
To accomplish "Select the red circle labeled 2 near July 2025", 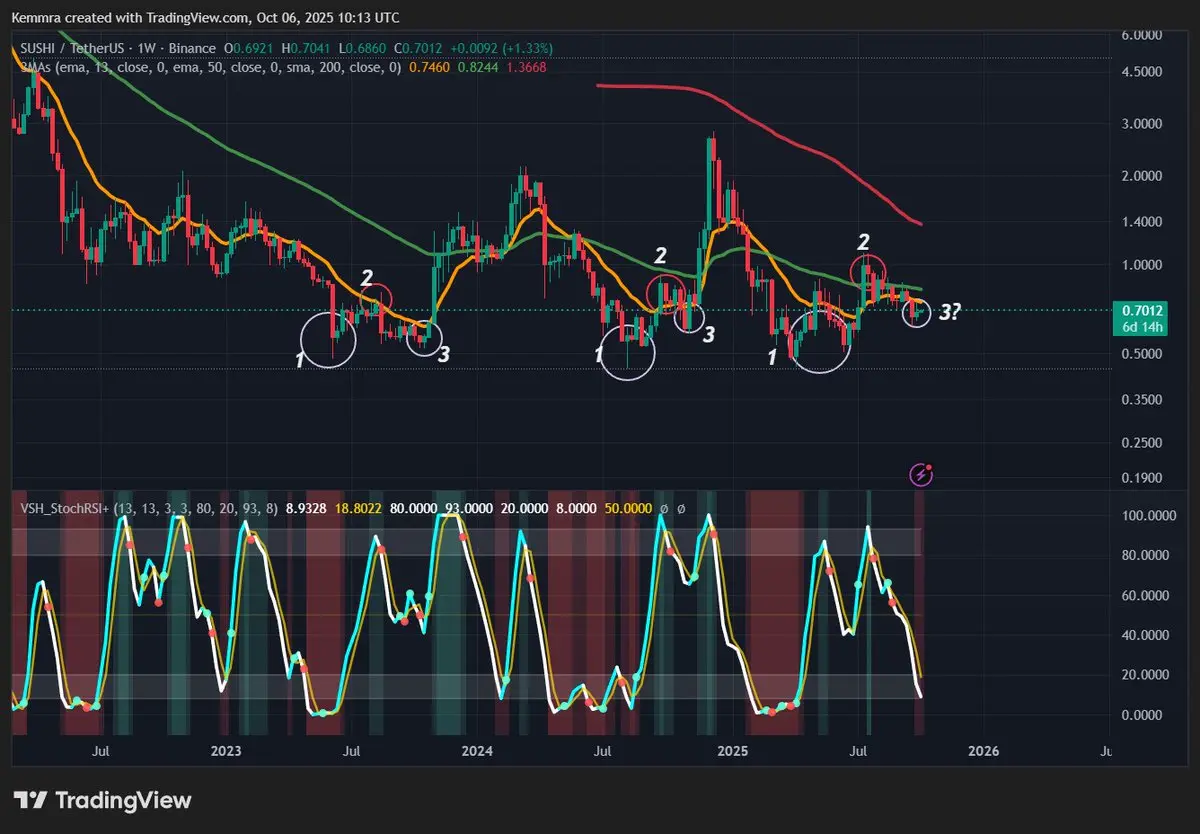I will [x=867, y=269].
